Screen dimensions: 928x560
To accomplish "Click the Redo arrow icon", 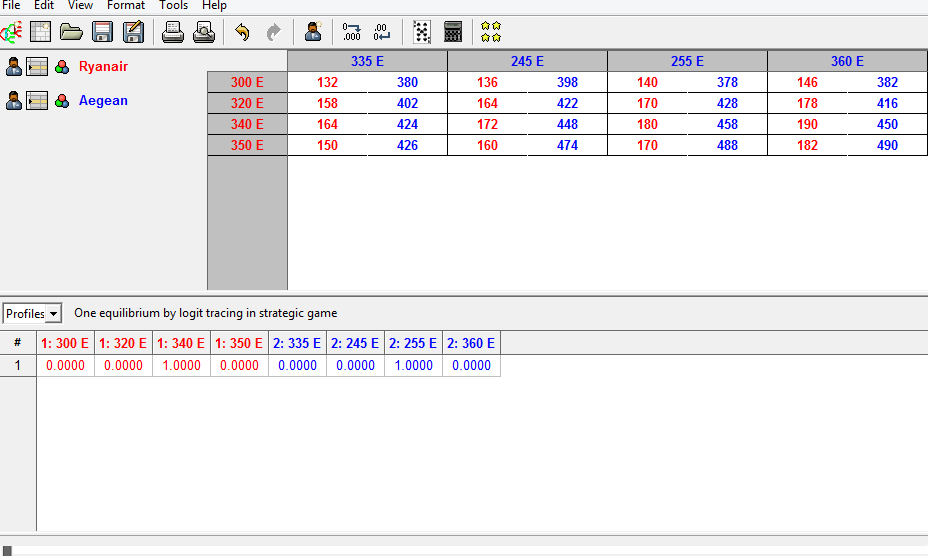I will (273, 32).
